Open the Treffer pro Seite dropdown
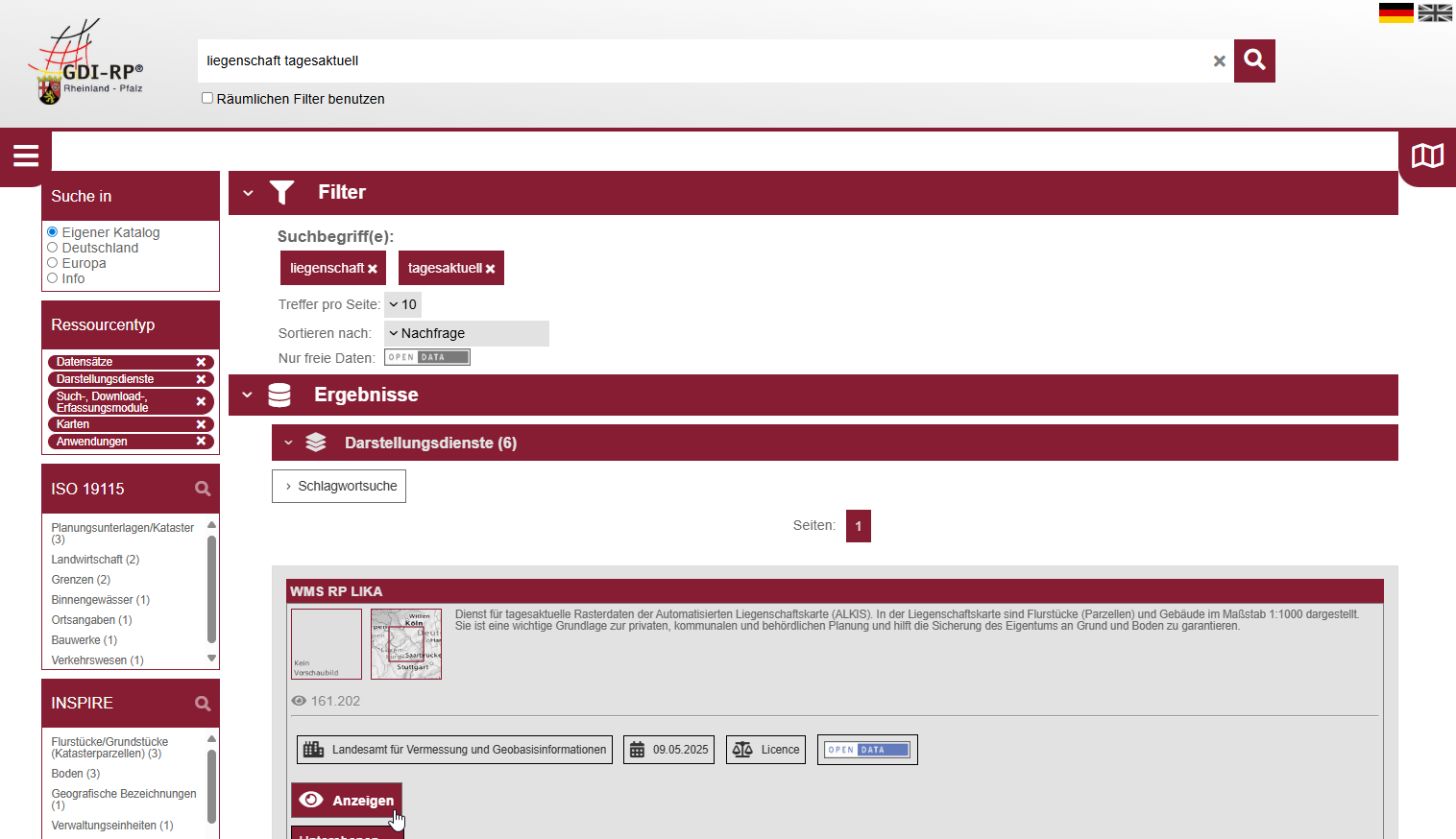Viewport: 1456px width, 839px height. point(402,304)
